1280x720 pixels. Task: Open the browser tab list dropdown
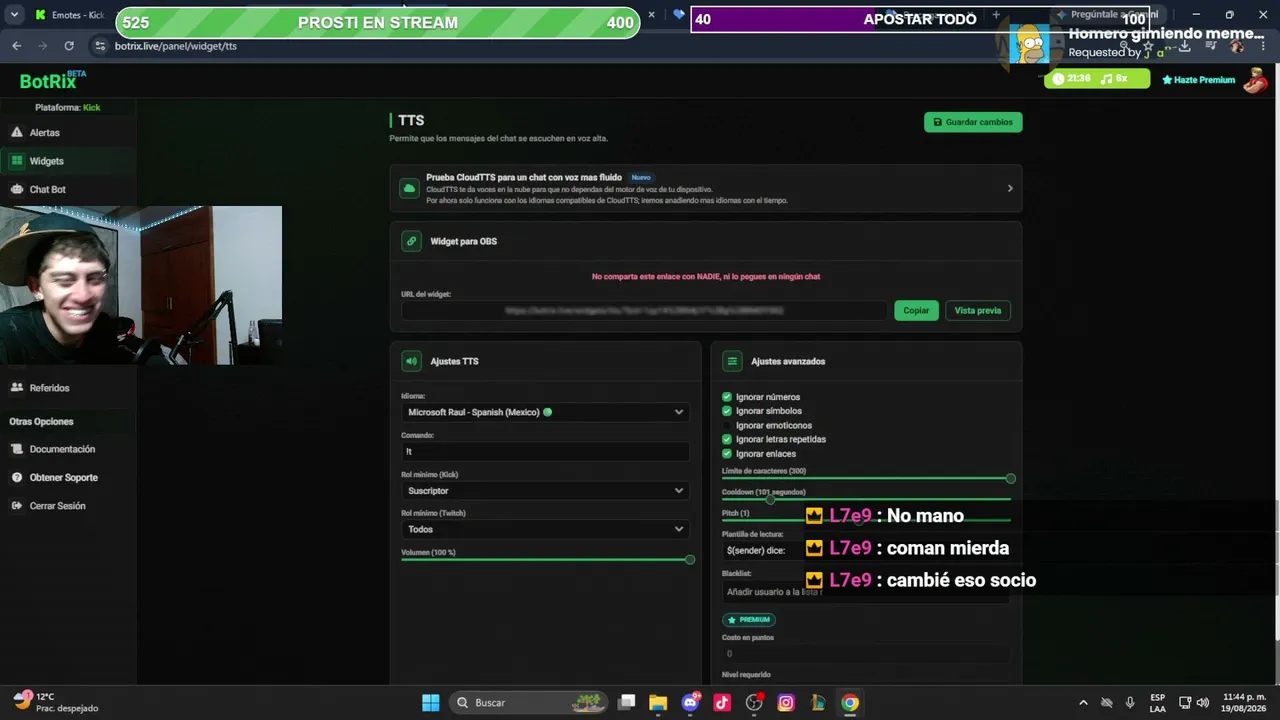coord(14,15)
